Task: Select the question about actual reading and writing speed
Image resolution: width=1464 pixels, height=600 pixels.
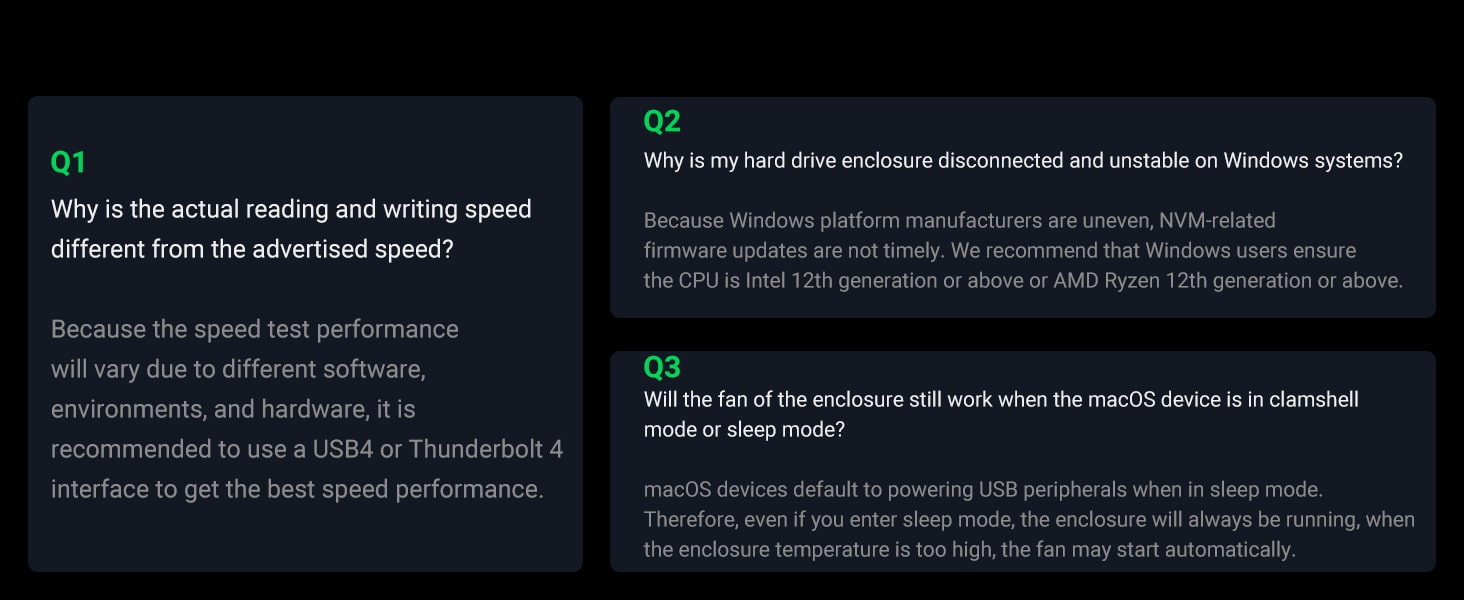Action: [291, 229]
